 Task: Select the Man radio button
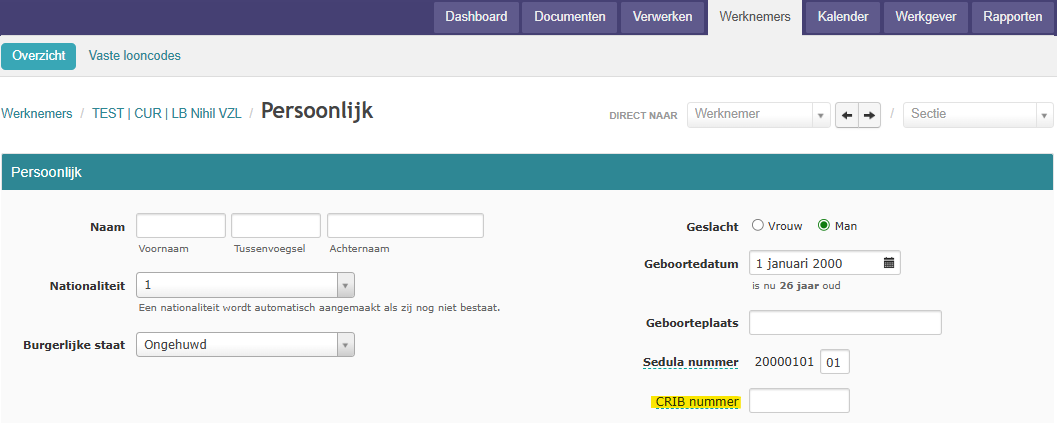pos(823,225)
